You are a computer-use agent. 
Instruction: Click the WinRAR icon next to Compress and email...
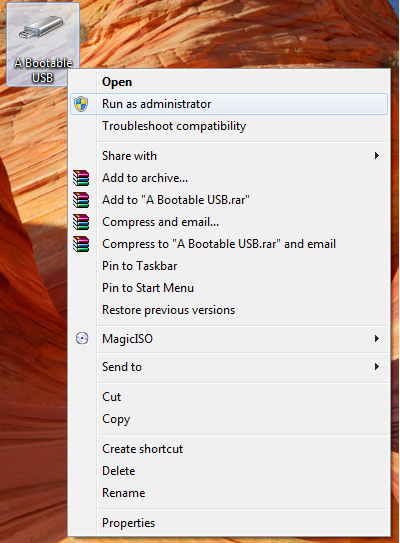(x=81, y=222)
